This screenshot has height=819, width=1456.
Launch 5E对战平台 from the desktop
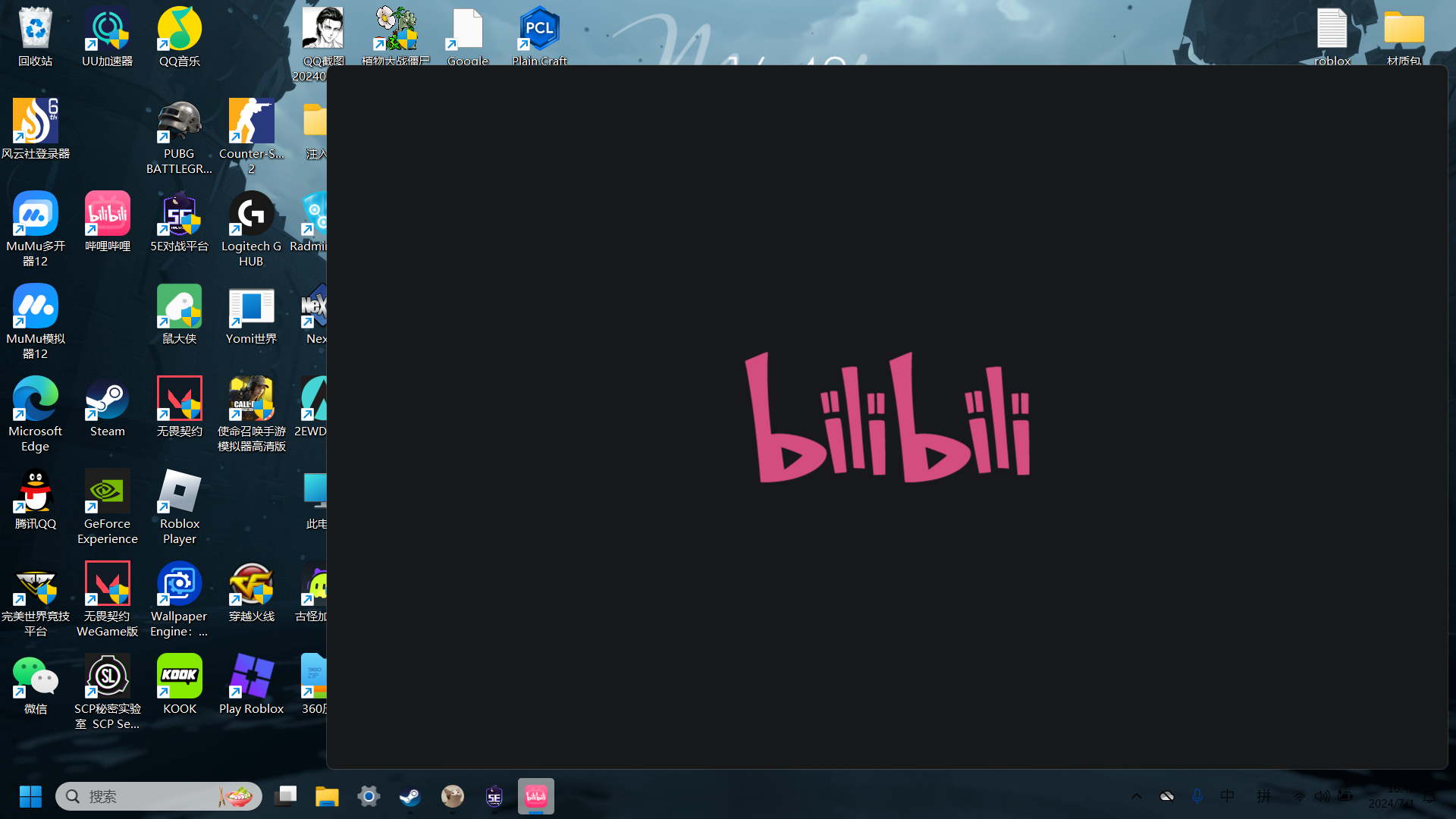tap(179, 221)
